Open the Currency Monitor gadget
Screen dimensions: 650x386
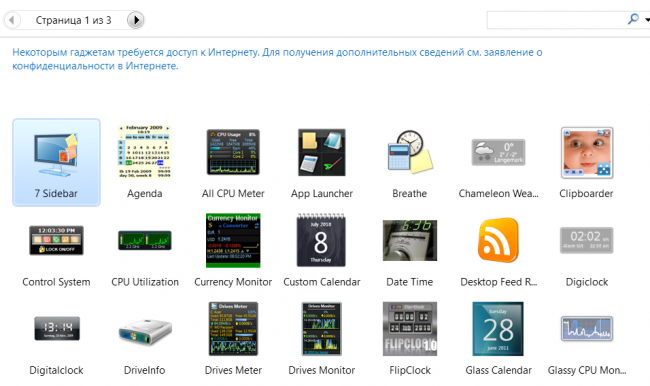click(x=233, y=250)
